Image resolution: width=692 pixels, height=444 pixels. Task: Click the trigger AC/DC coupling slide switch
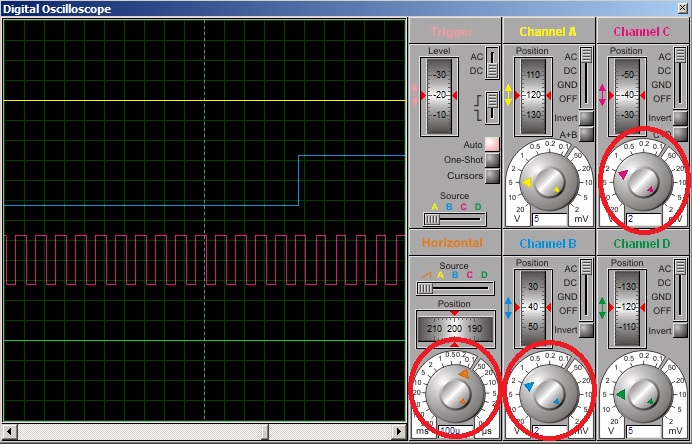[x=492, y=63]
